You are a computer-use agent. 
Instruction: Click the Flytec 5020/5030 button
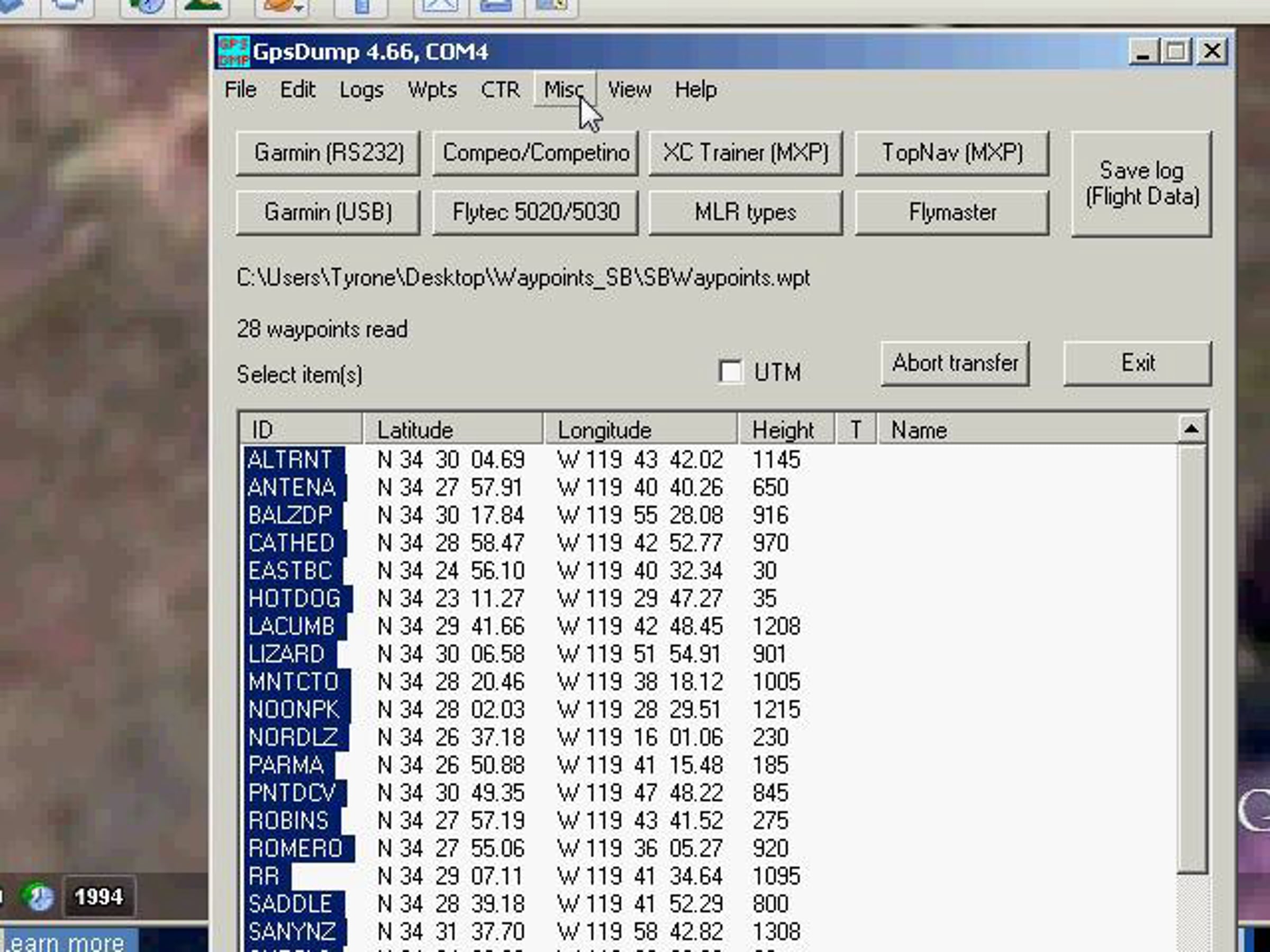pos(535,212)
